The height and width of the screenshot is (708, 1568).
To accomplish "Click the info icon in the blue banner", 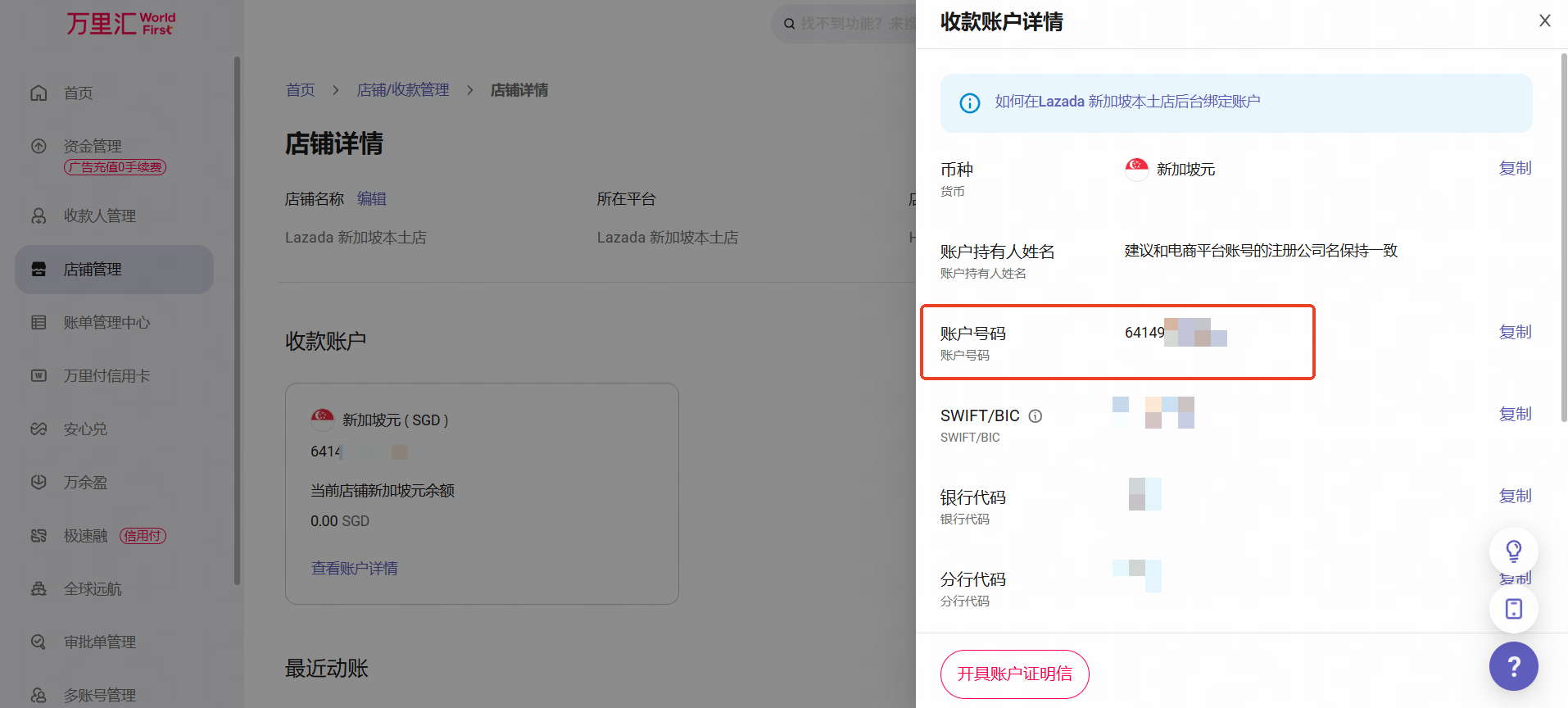I will coord(970,103).
